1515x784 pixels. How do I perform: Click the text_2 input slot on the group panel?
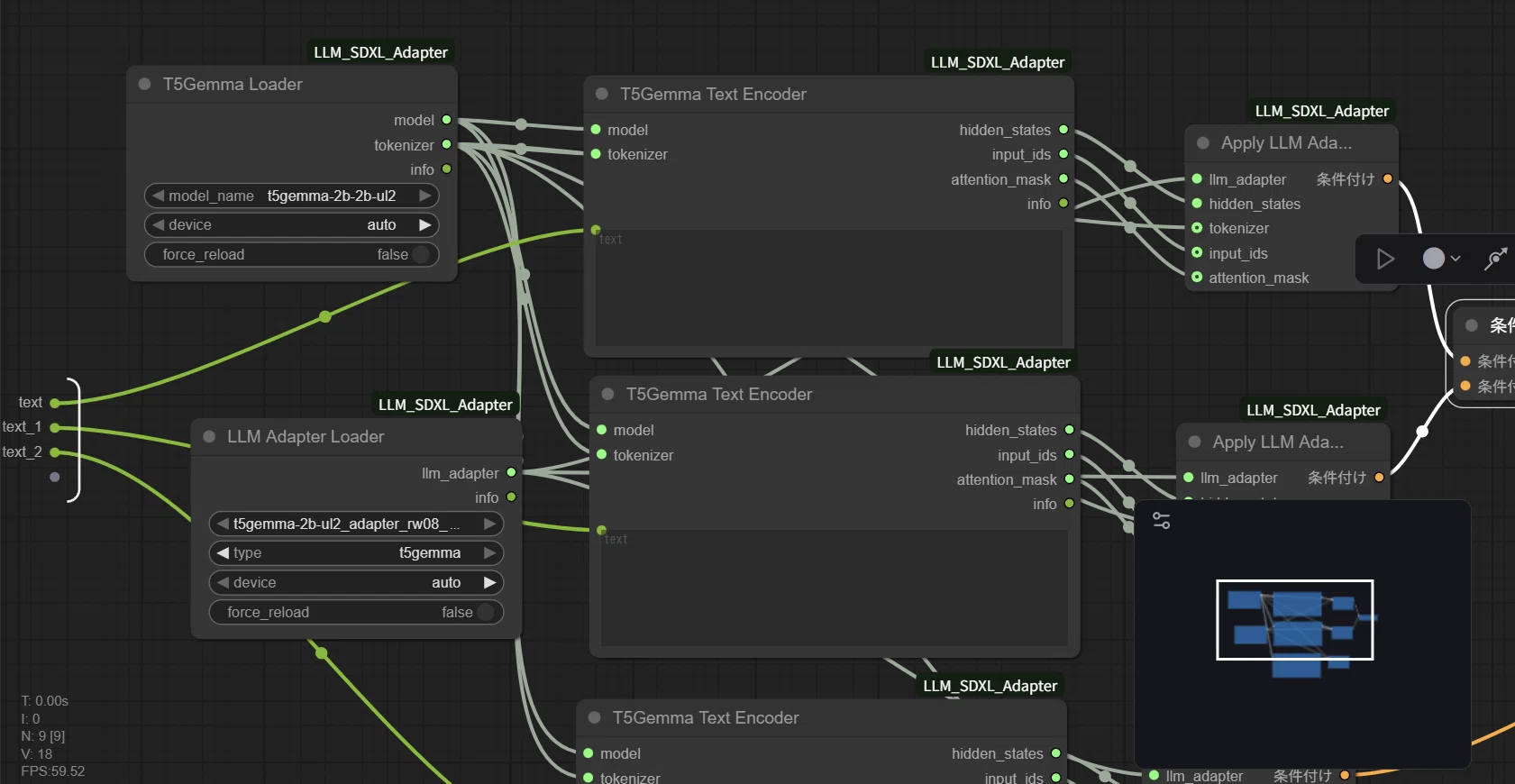coord(54,451)
